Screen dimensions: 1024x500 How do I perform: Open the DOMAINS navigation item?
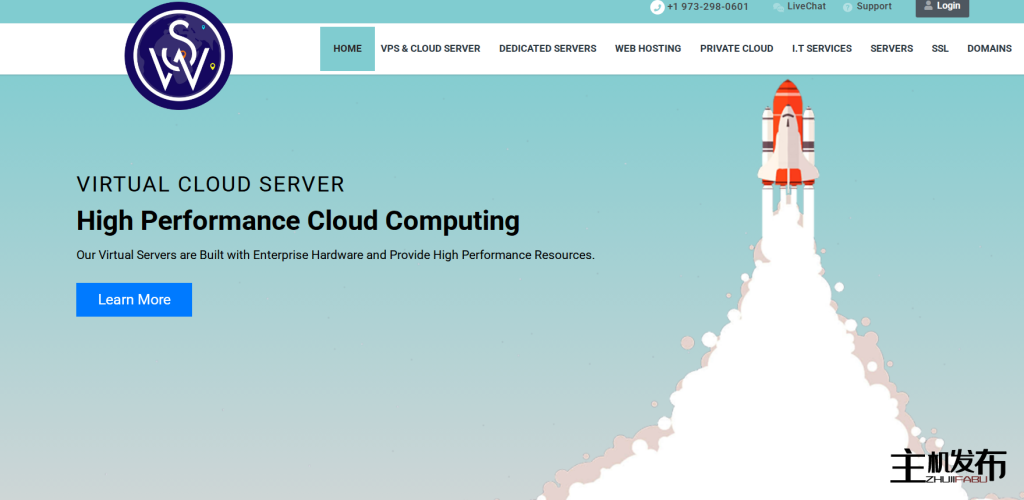click(x=989, y=49)
